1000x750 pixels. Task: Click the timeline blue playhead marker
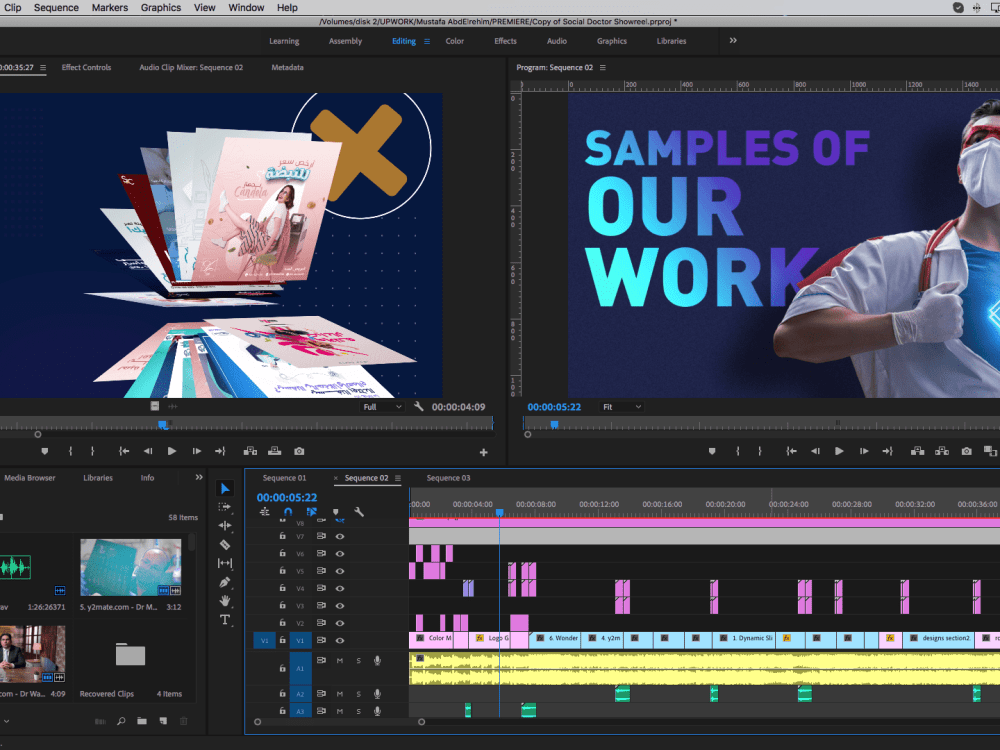coord(499,512)
